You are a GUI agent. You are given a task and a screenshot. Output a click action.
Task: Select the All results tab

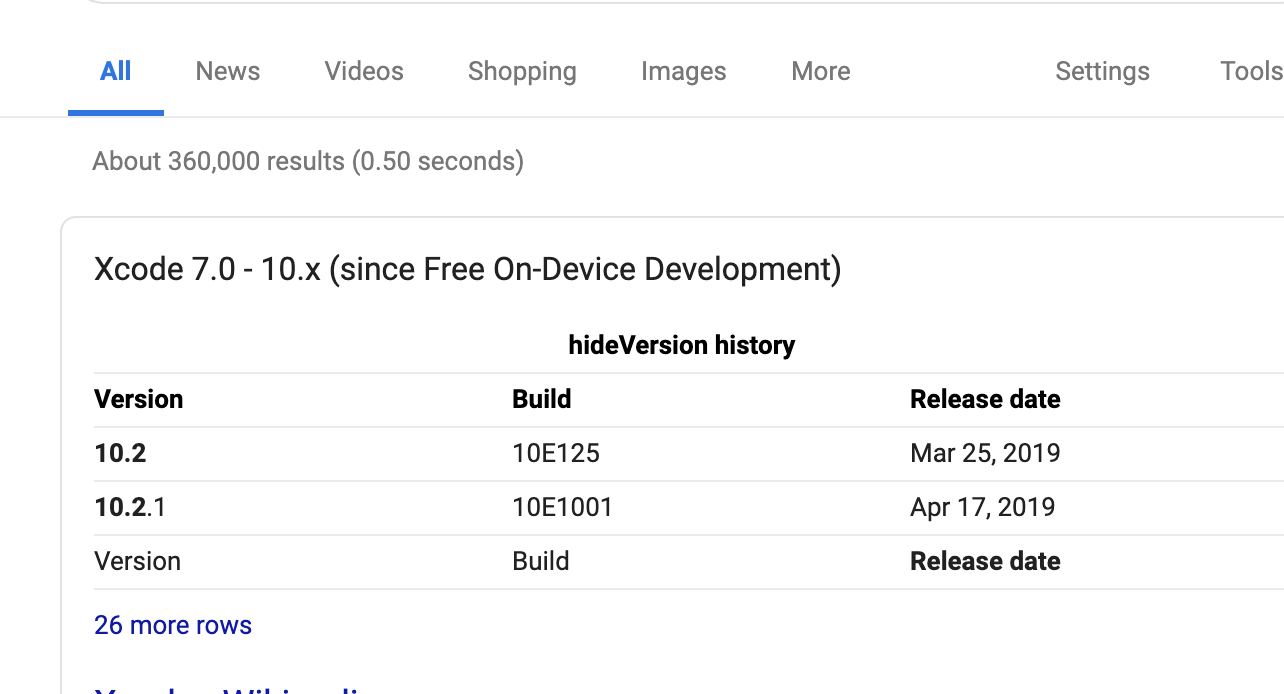(115, 71)
